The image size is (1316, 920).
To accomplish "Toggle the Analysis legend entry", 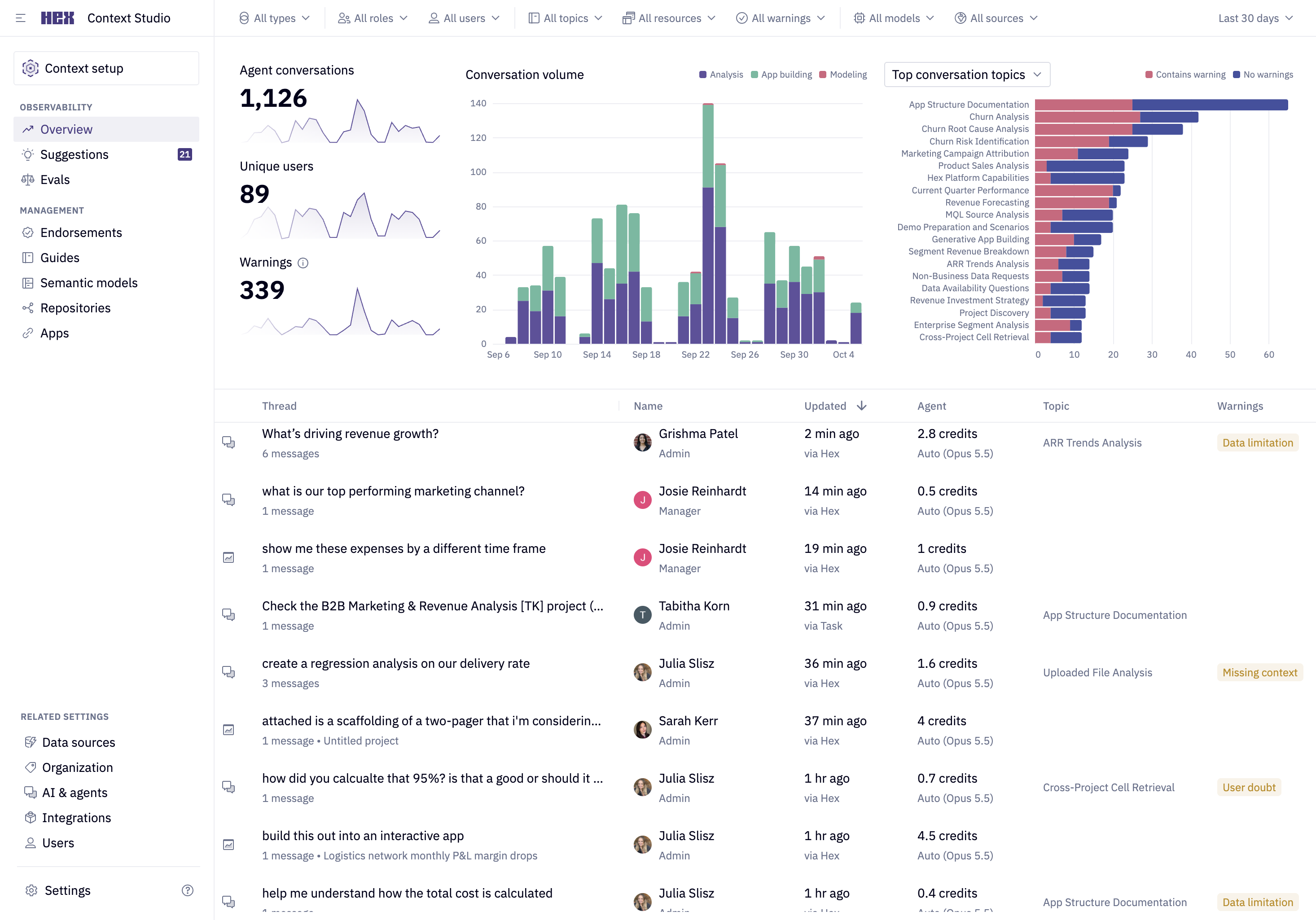I will coord(721,74).
